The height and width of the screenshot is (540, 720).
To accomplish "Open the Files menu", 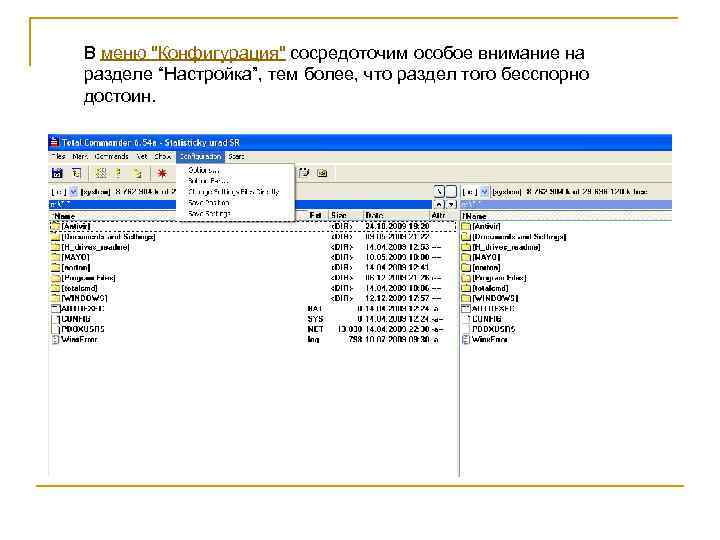I will tap(58, 157).
